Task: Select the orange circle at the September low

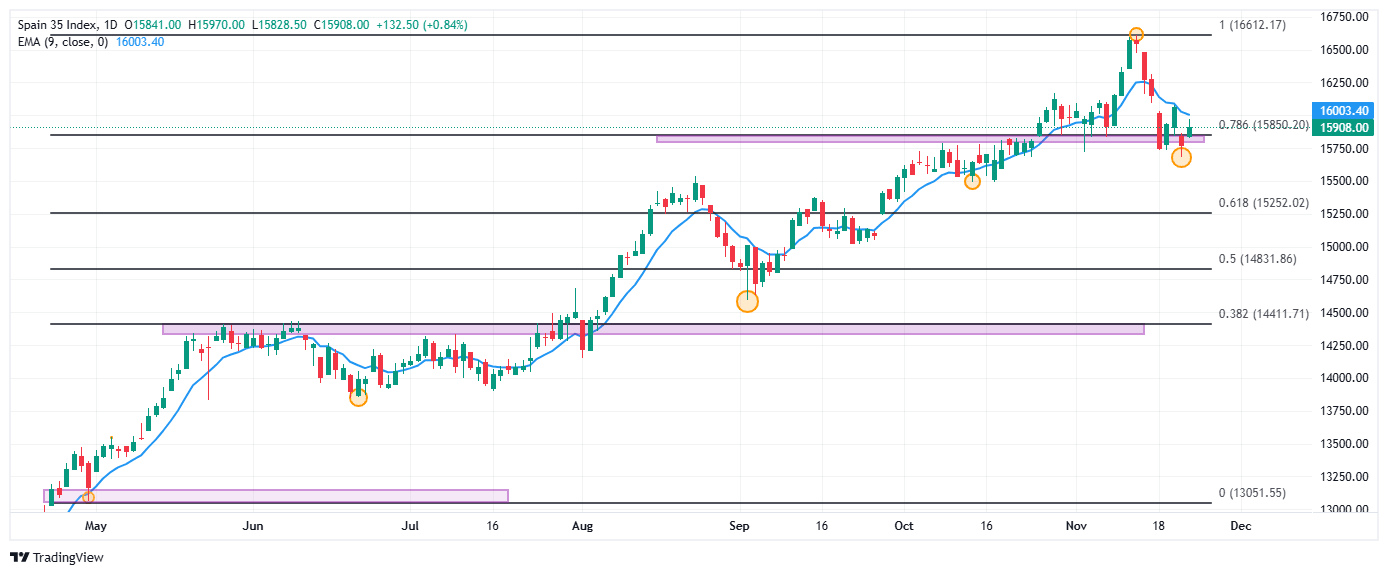Action: (747, 301)
